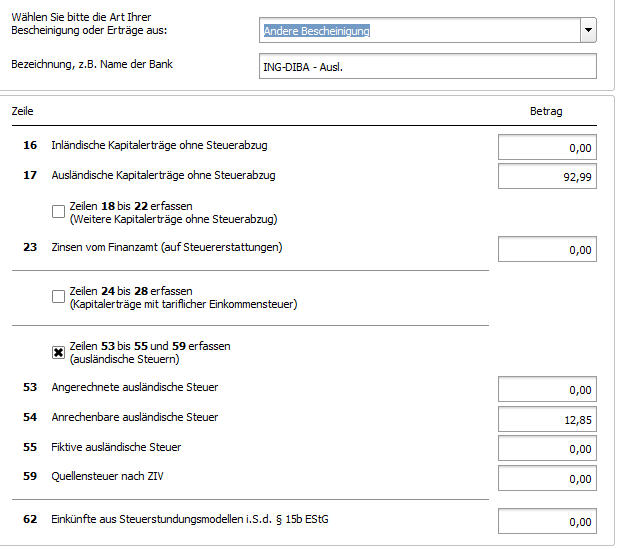
Task: Click the 'Inländische Kapitalerträge ohne Steuerabzug' label
Action: pos(159,145)
